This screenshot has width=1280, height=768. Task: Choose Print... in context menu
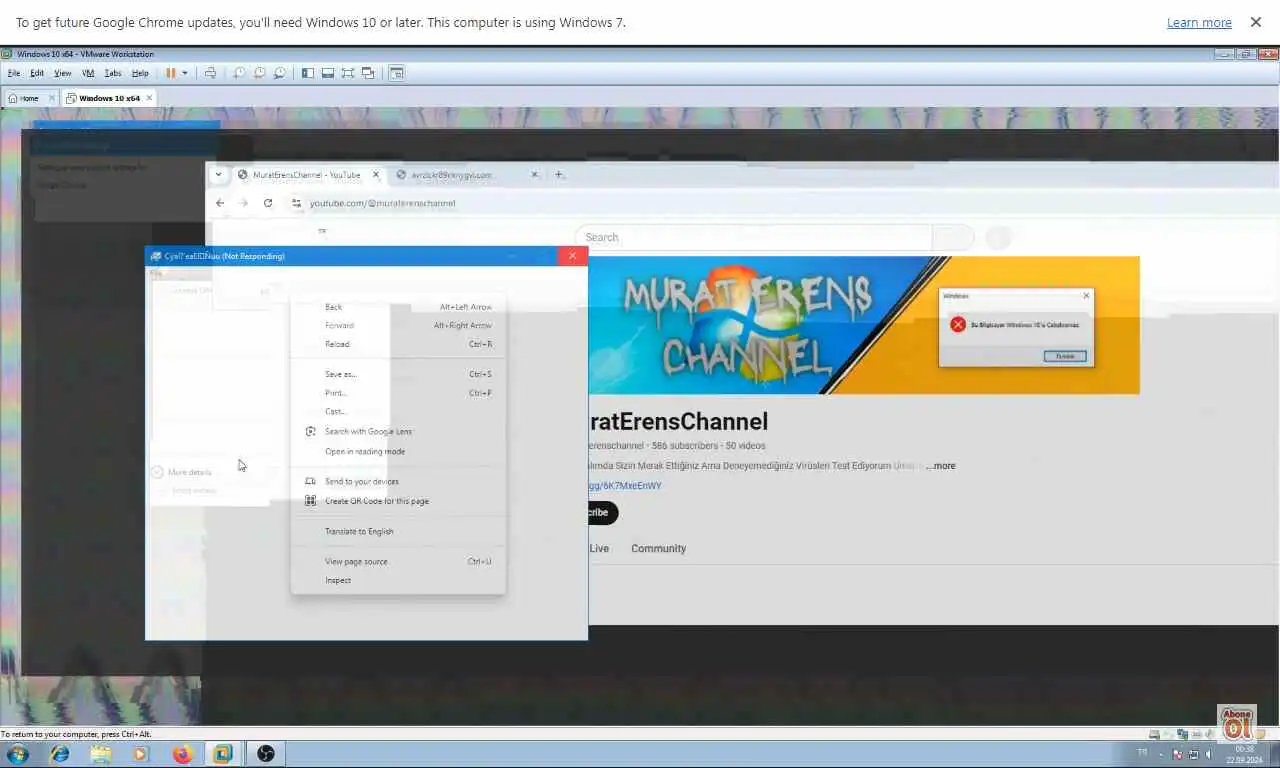[x=398, y=393]
